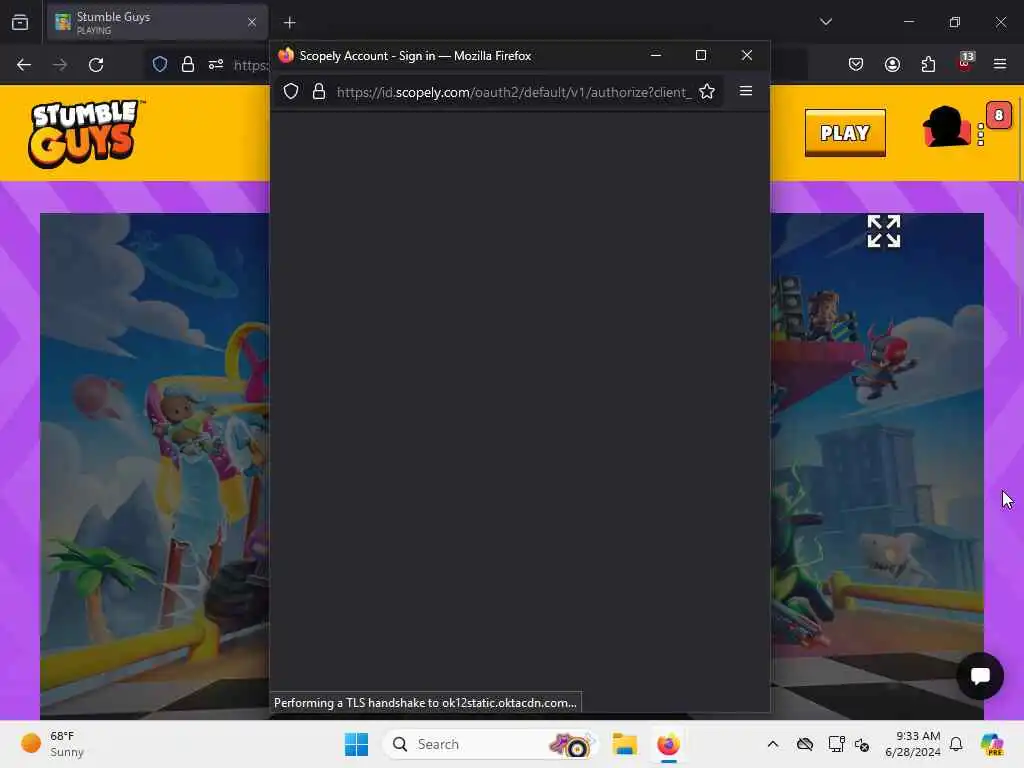Screen dimensions: 1024x768
Task: Click the display/network tray icon
Action: click(836, 744)
